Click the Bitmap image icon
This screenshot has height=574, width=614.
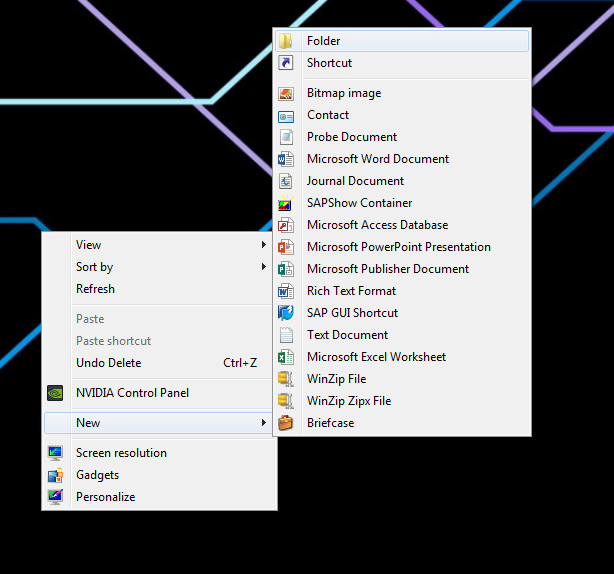click(x=285, y=93)
